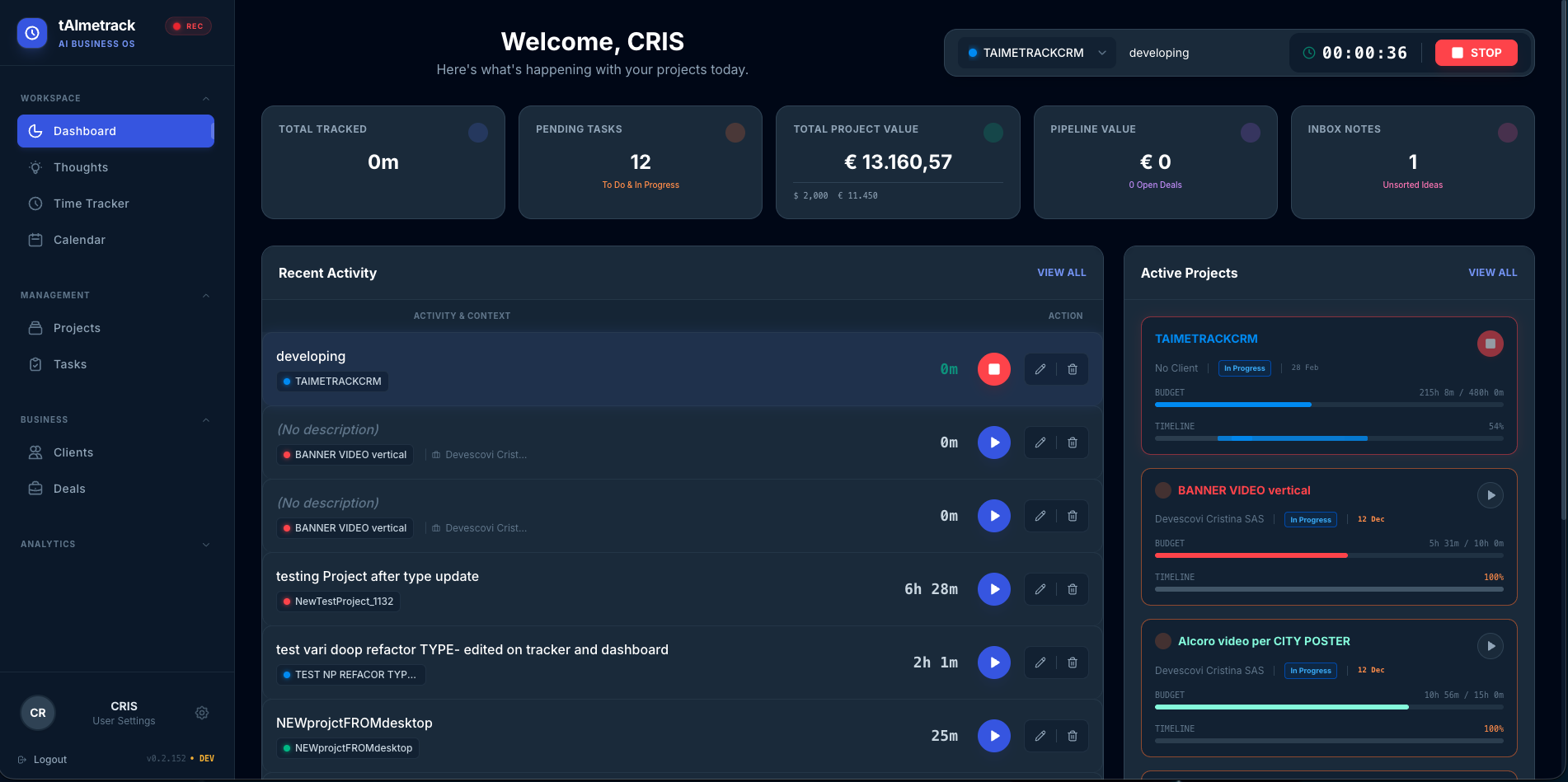
Task: Start timer for first BANNER VIDEO vertical entry
Action: pos(994,443)
